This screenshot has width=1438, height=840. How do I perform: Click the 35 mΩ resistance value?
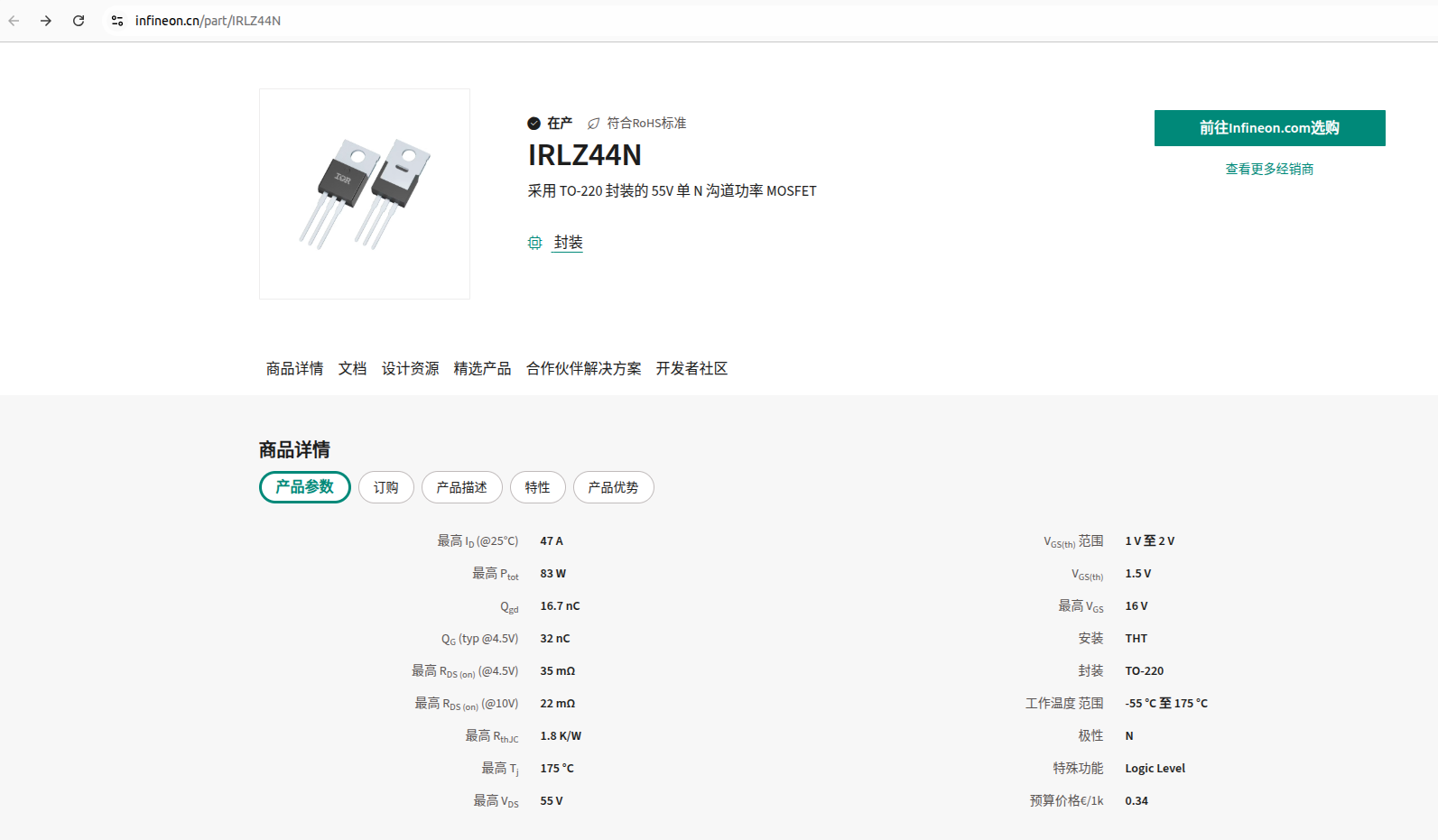click(558, 671)
